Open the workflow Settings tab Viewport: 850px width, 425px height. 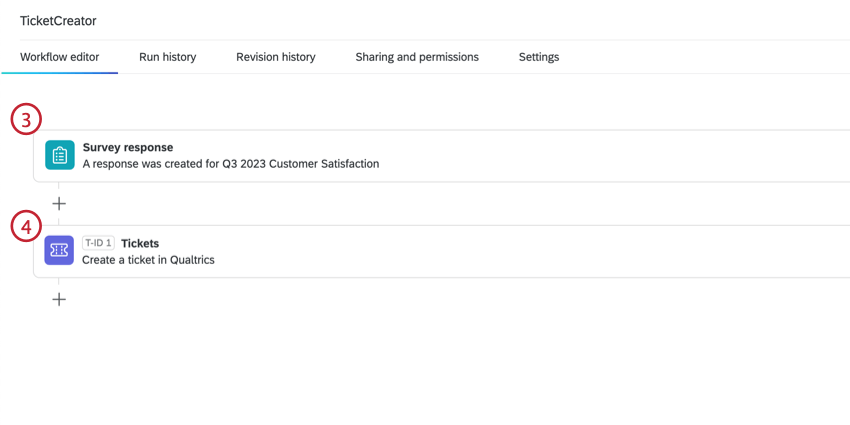(539, 57)
